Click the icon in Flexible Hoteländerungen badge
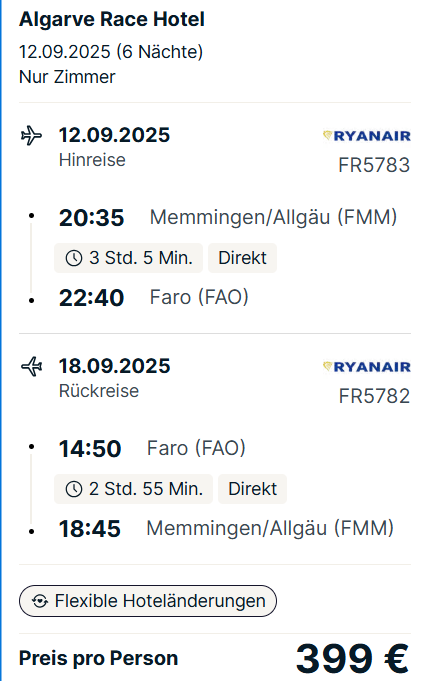Image resolution: width=421 pixels, height=681 pixels. pyautogui.click(x=40, y=601)
